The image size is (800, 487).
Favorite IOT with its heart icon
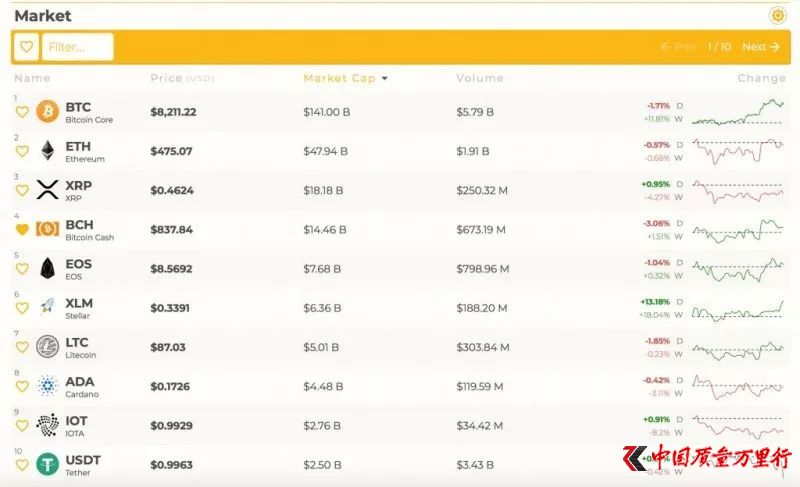[22, 426]
